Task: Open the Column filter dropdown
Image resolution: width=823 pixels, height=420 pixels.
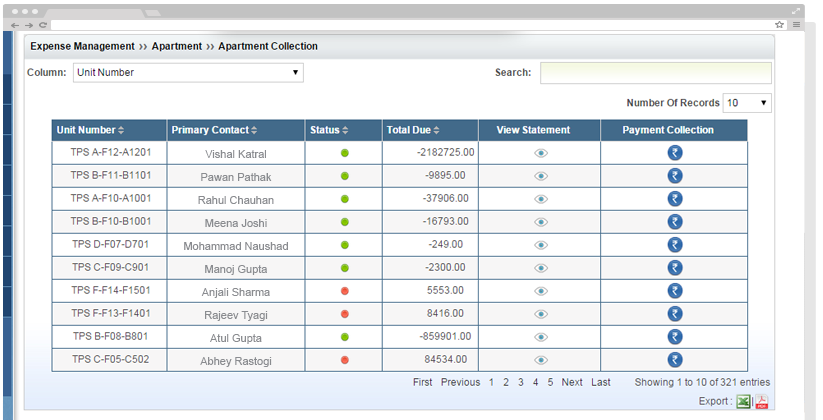Action: pyautogui.click(x=188, y=73)
